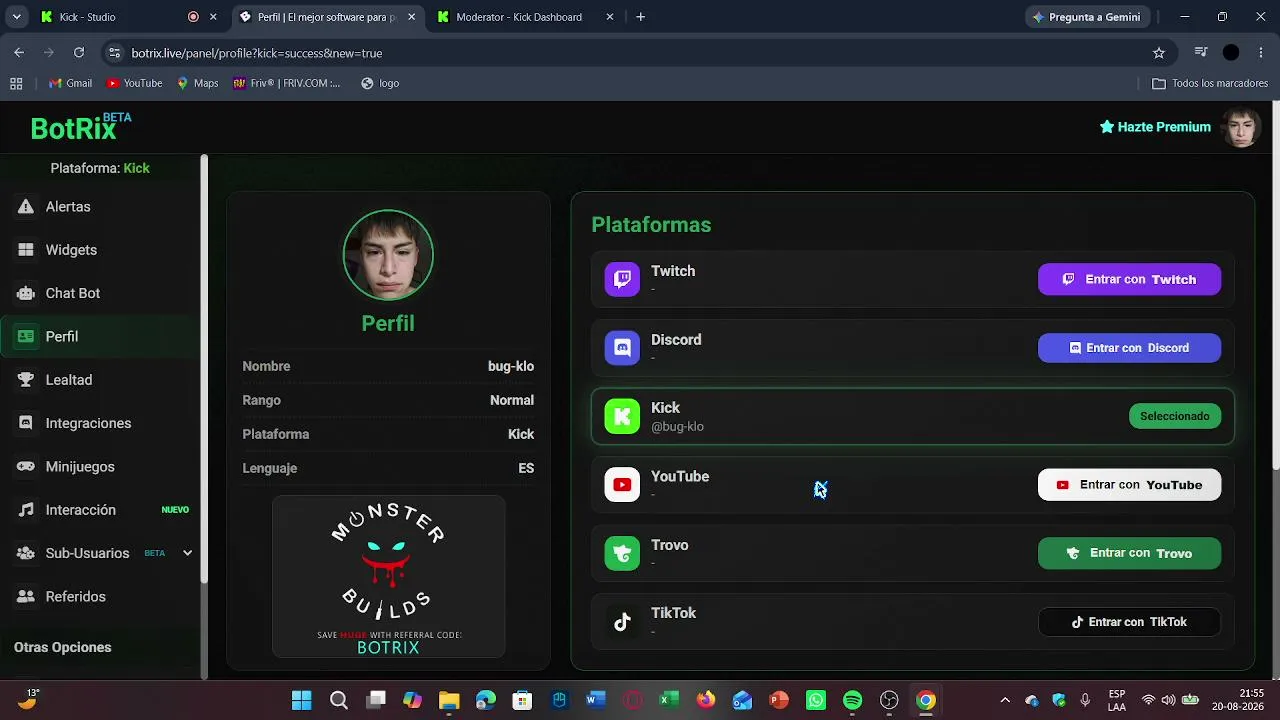1280x720 pixels.
Task: Click the Monster Builds referral banner
Action: click(x=388, y=577)
